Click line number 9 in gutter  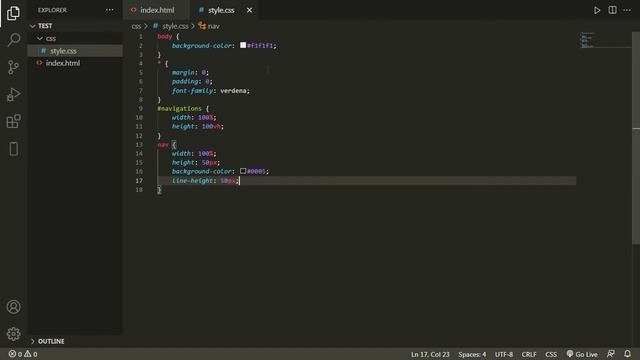pos(140,109)
